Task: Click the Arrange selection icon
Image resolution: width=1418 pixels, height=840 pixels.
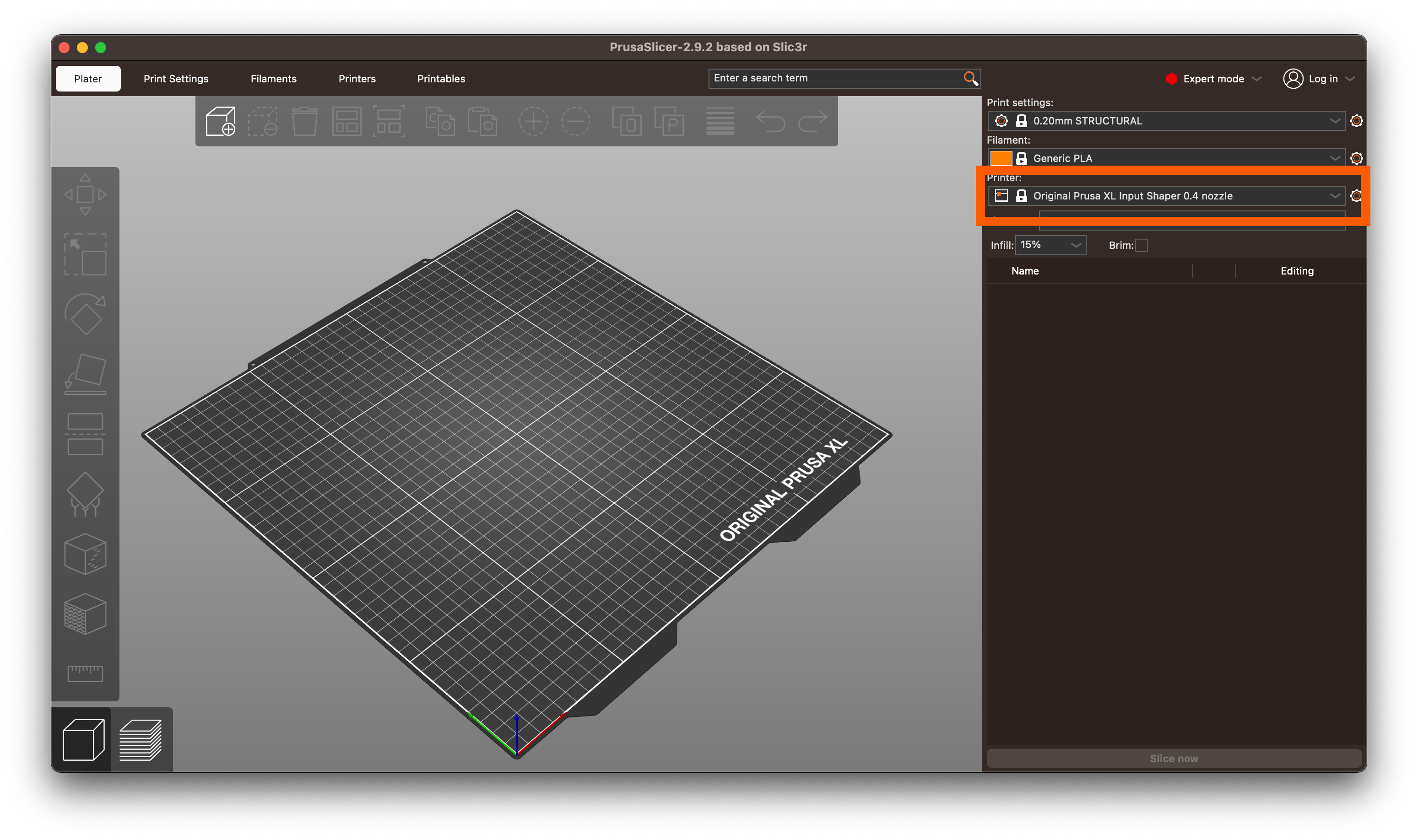Action: click(x=389, y=121)
